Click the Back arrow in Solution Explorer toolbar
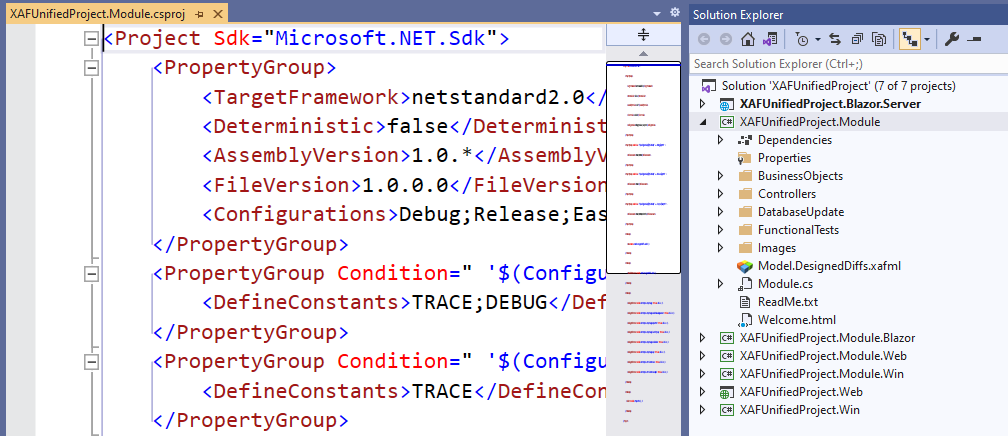 [704, 40]
